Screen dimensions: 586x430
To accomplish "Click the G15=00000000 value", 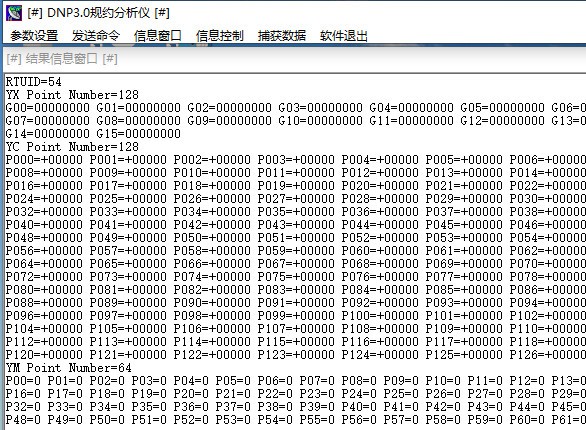I will click(138, 134).
